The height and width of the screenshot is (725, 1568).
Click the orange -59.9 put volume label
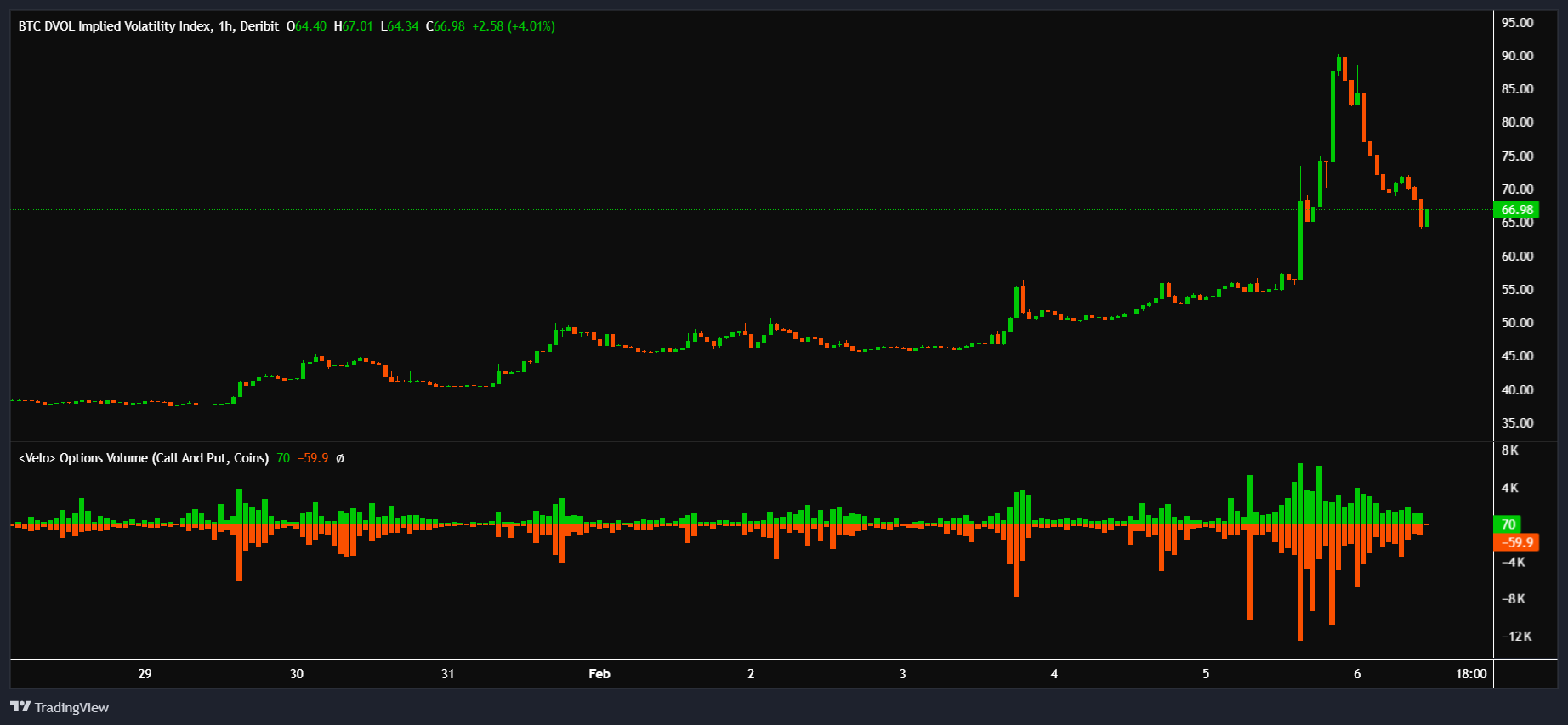tap(1516, 542)
